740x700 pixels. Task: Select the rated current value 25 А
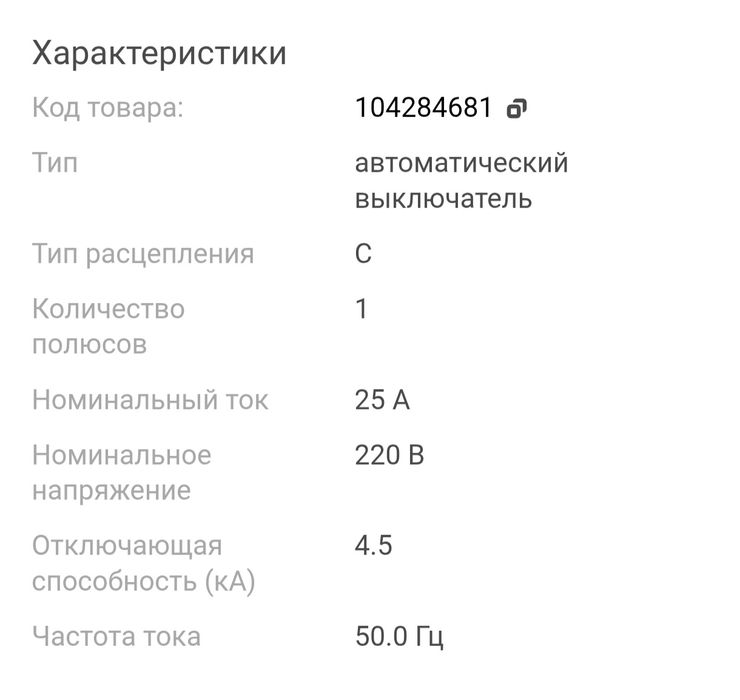pyautogui.click(x=382, y=400)
